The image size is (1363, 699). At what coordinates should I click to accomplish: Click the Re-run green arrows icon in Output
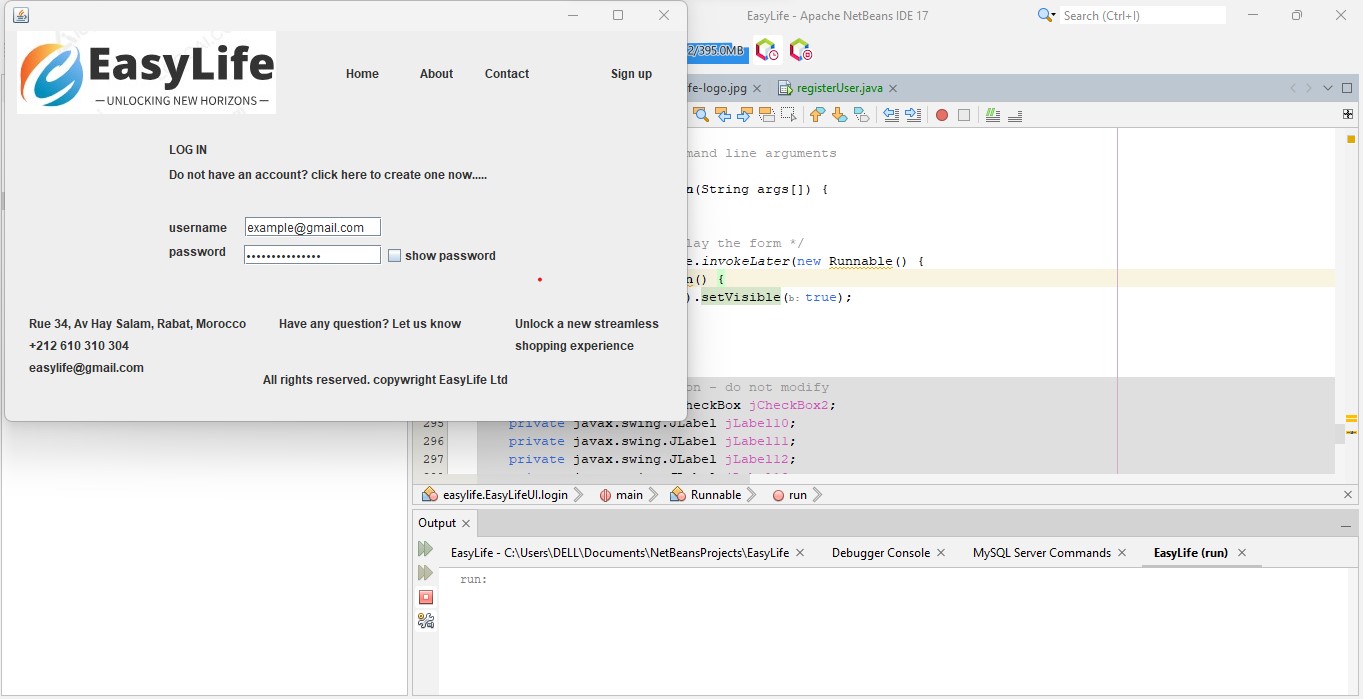point(426,549)
